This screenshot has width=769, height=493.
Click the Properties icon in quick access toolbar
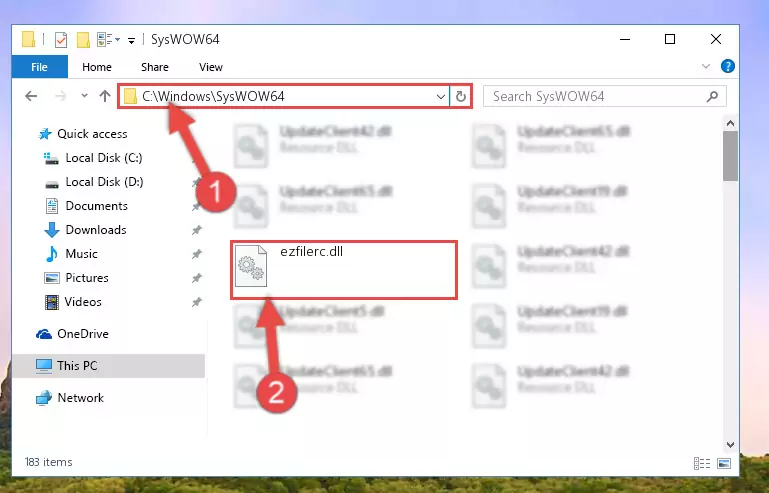point(60,40)
